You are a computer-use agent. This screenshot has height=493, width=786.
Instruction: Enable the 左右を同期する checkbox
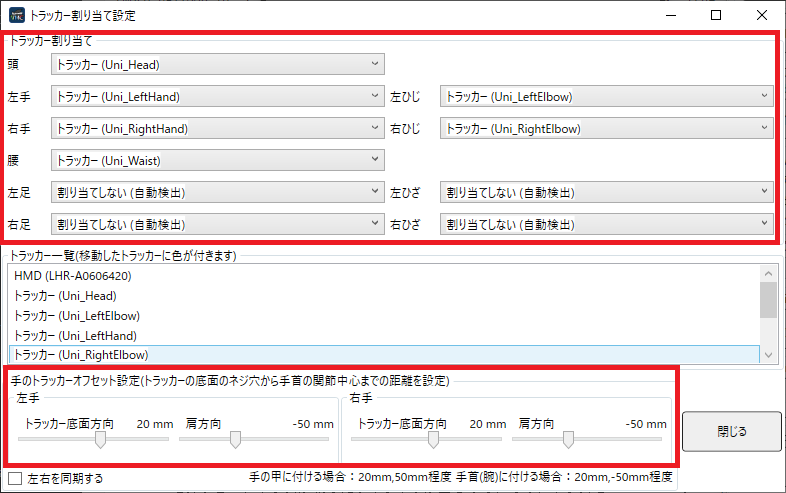(15, 478)
